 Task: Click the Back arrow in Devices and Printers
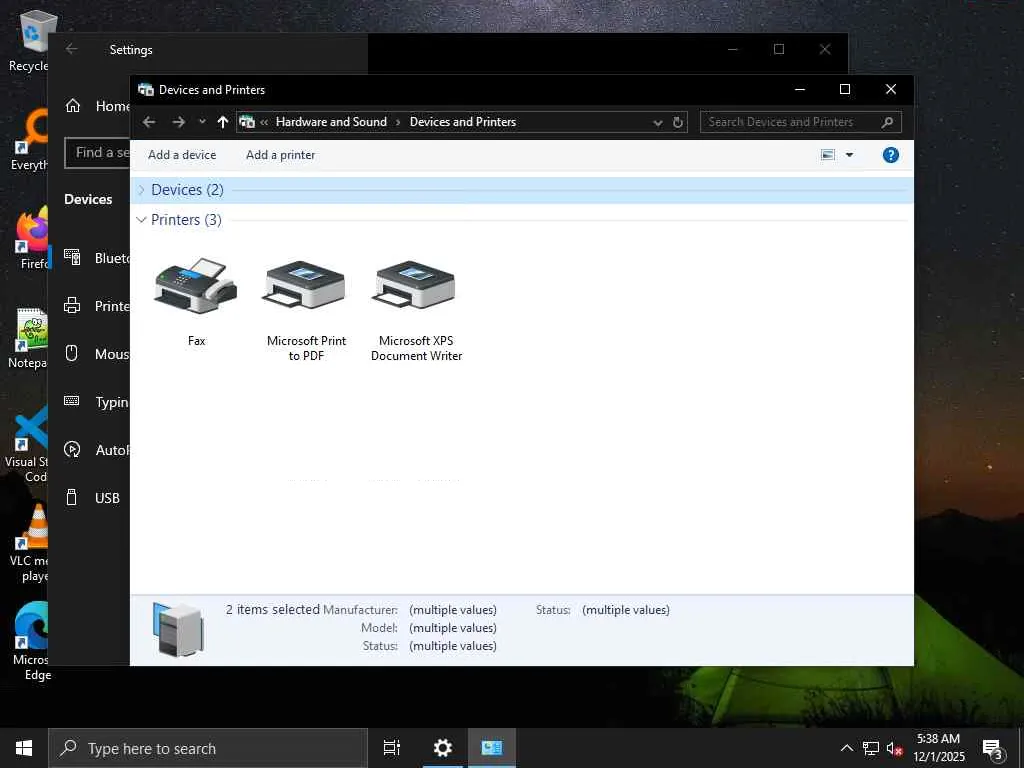click(149, 122)
